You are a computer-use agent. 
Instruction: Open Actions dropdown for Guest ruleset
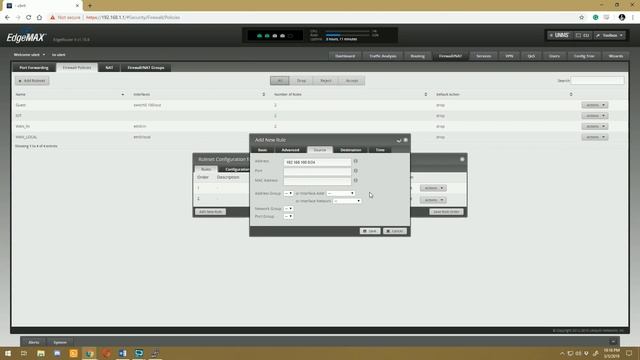[x=595, y=105]
